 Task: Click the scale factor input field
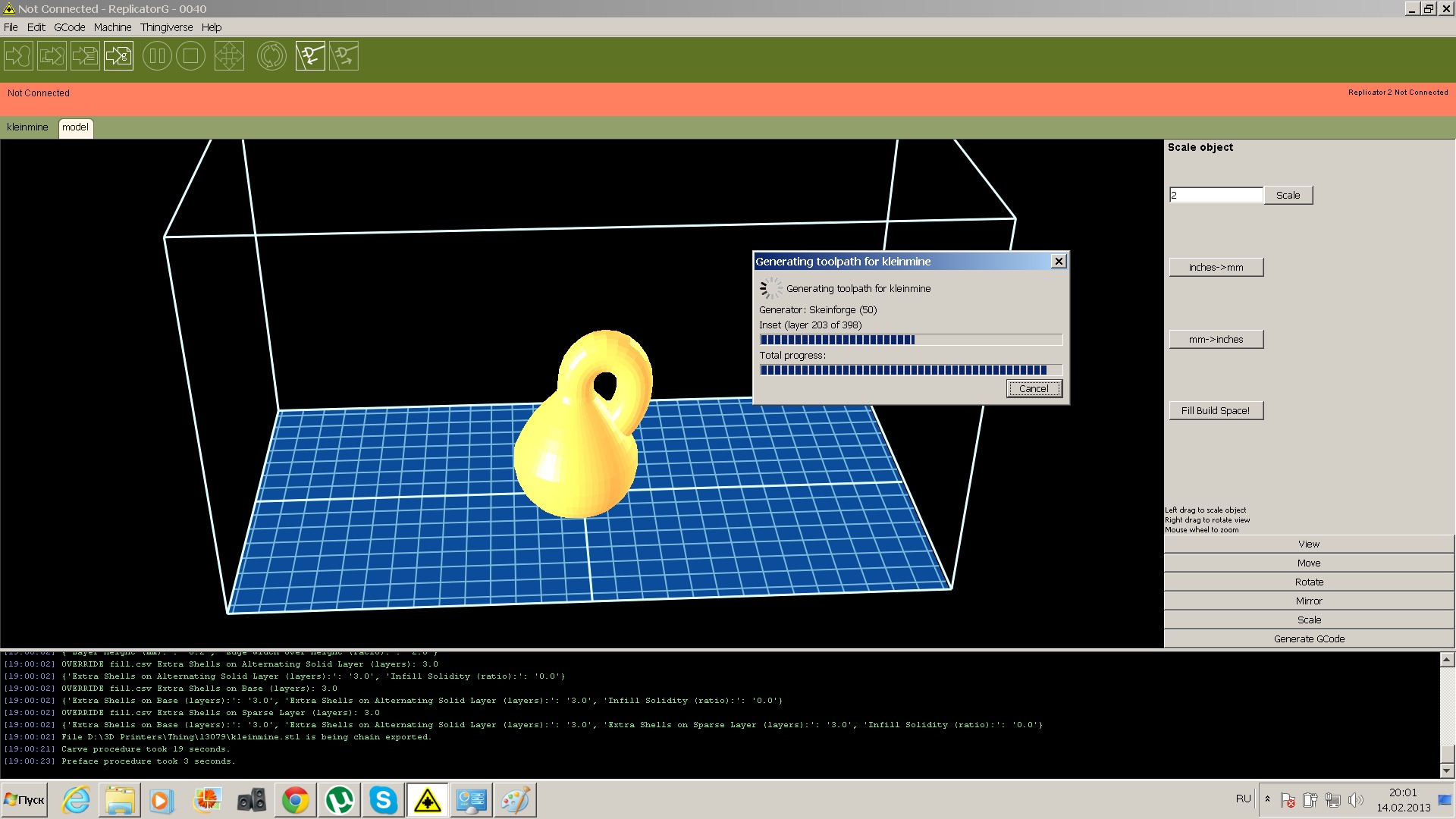[1216, 196]
